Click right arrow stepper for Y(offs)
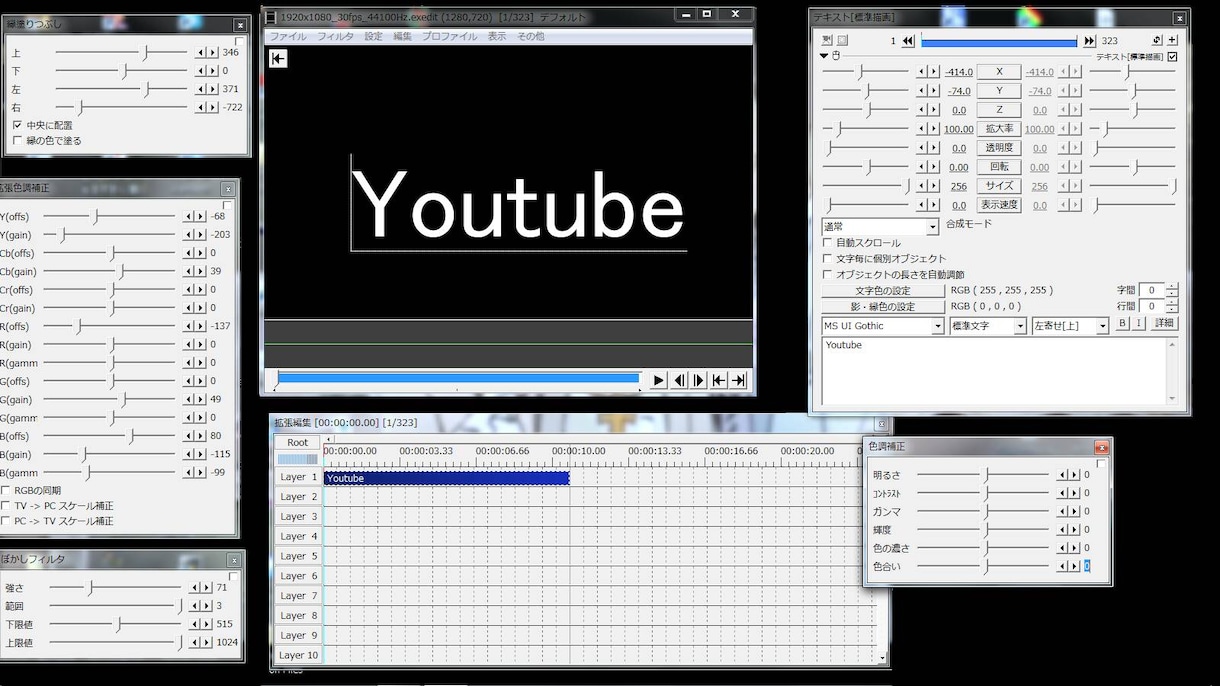Screen dimensions: 1220x686 (201, 217)
